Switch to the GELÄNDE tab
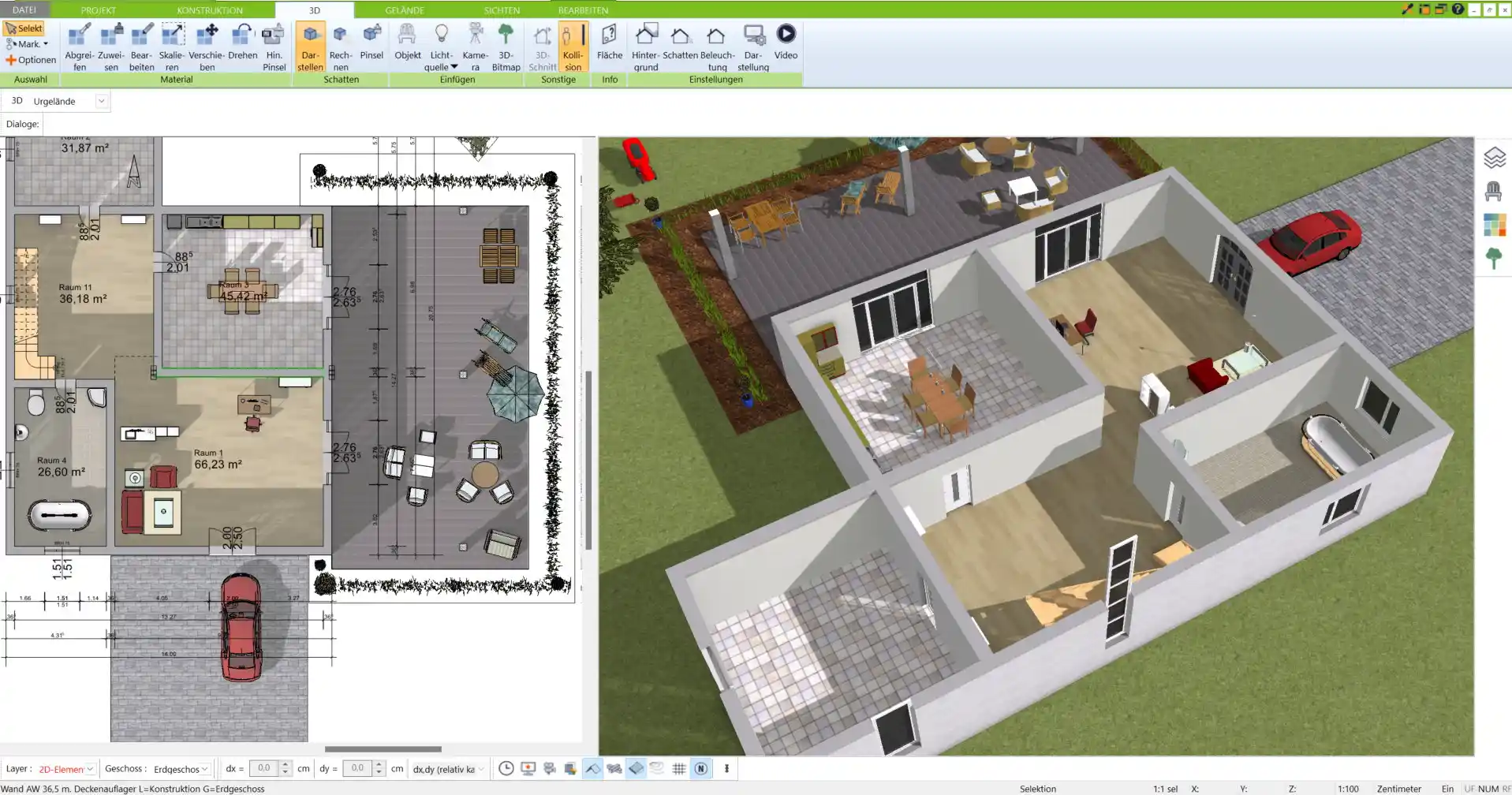 pos(405,10)
